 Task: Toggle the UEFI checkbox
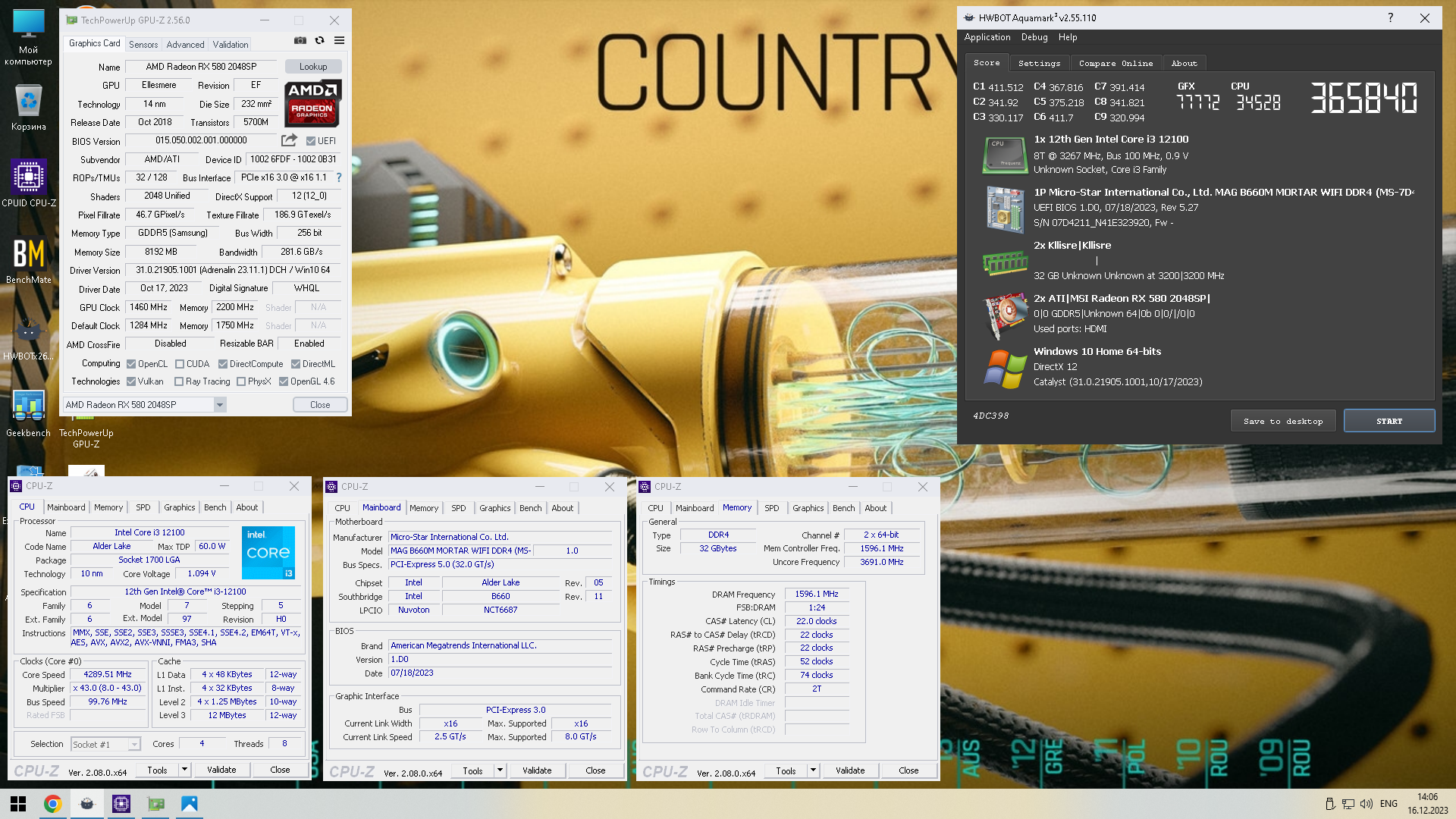311,141
